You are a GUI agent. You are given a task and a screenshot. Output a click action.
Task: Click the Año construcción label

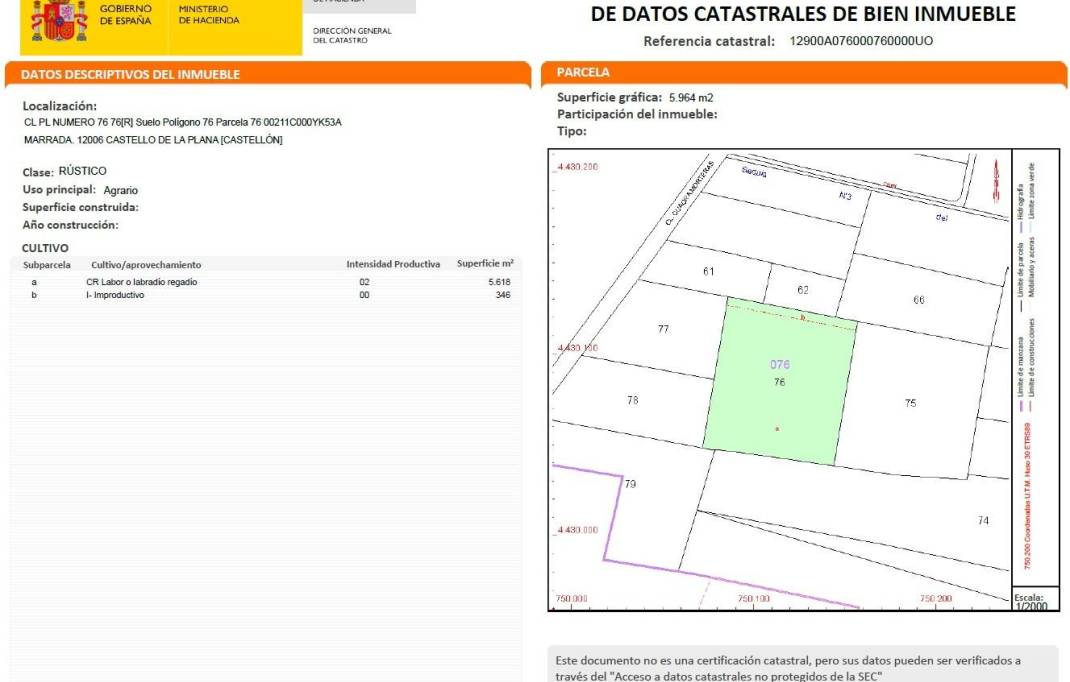(70, 225)
